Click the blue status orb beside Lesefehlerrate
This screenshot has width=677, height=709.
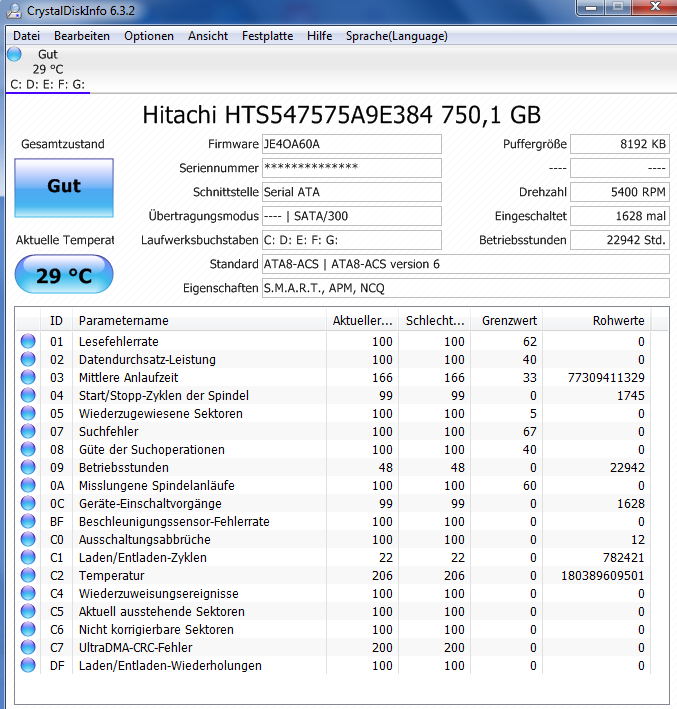[27, 342]
